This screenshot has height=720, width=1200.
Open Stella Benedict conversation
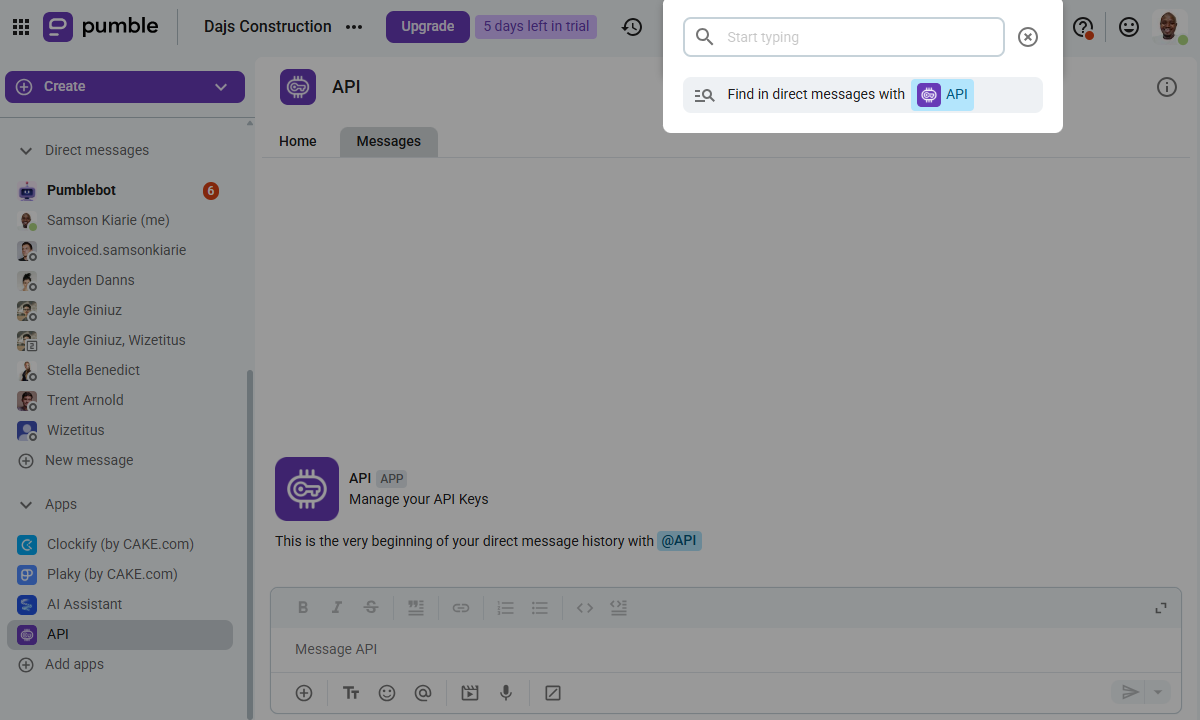[x=122, y=370]
